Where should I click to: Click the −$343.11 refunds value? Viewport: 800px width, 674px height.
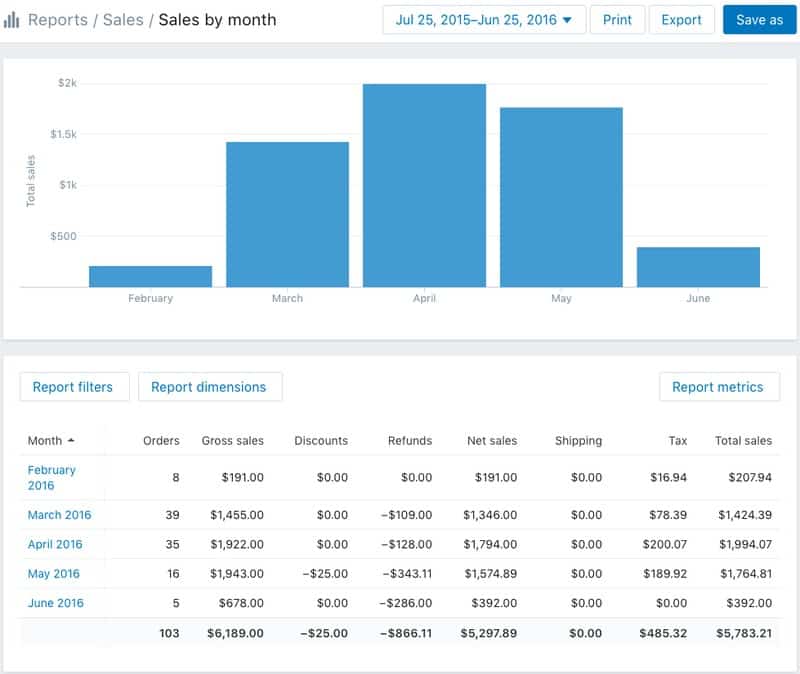(x=407, y=574)
